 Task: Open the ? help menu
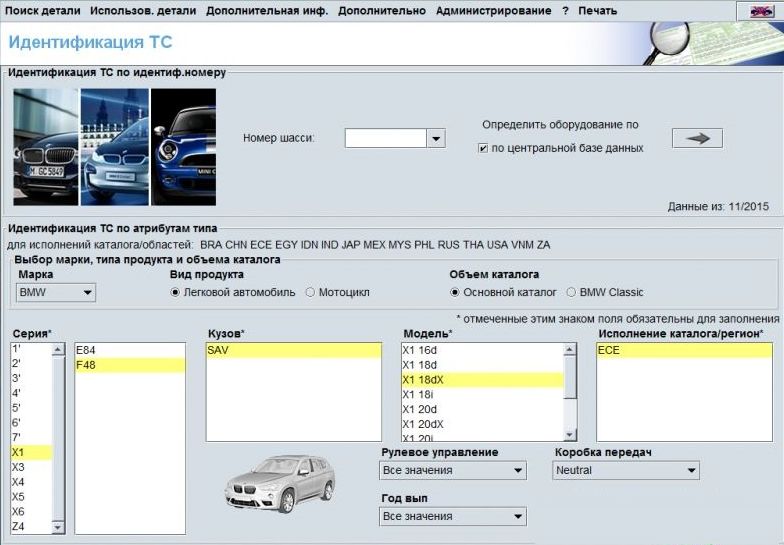click(565, 10)
